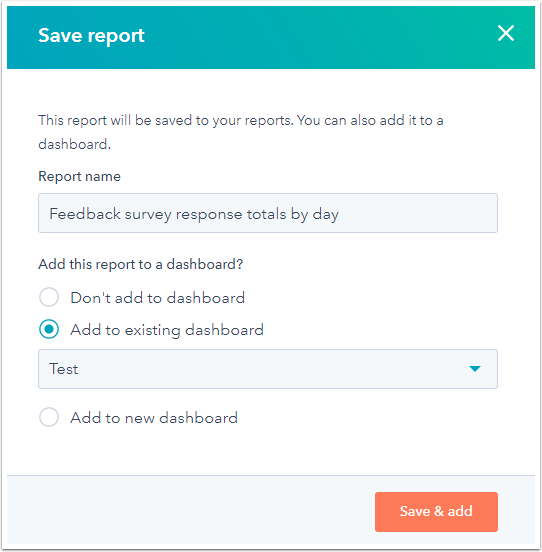Click the teal dropdown arrow caret

[475, 369]
